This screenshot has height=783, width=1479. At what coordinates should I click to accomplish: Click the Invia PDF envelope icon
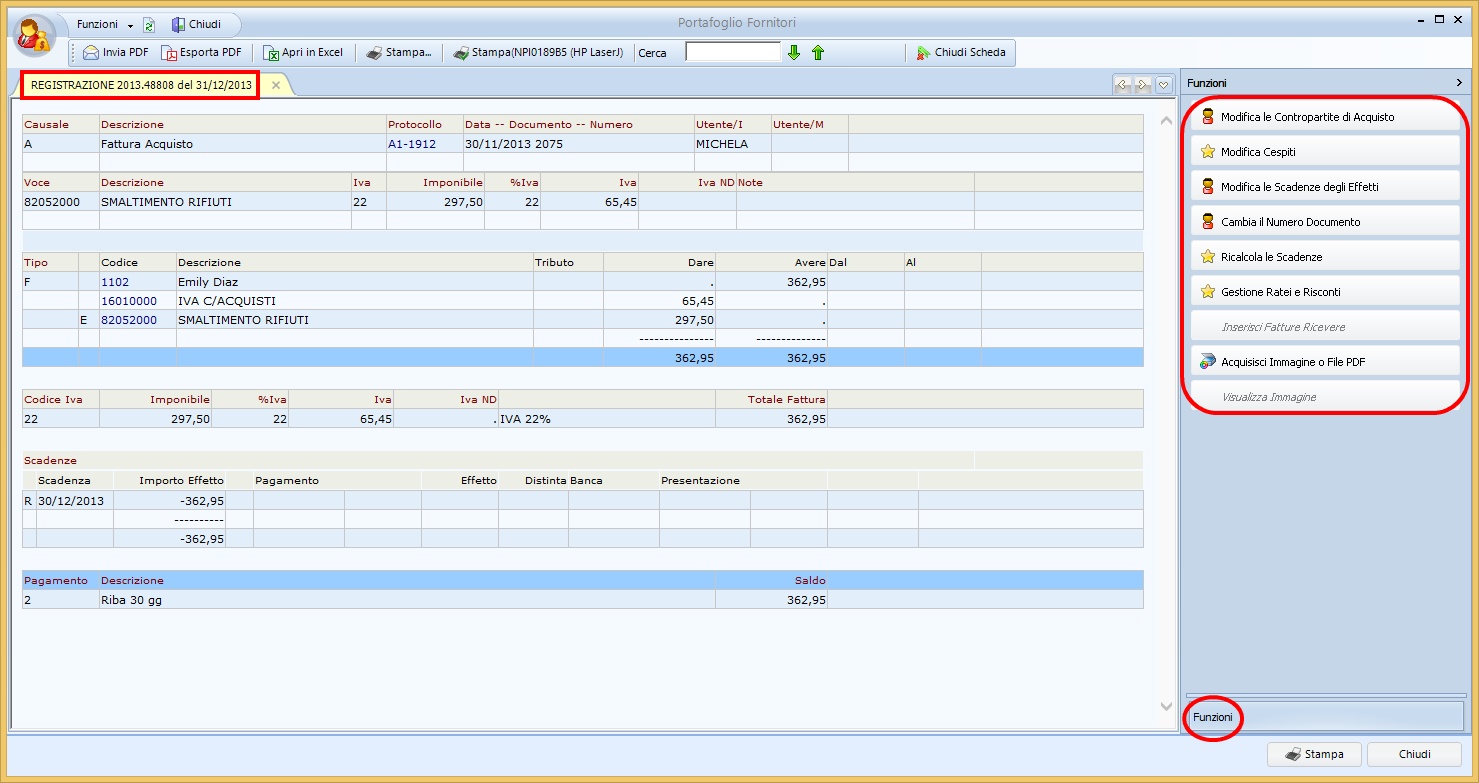coord(91,53)
